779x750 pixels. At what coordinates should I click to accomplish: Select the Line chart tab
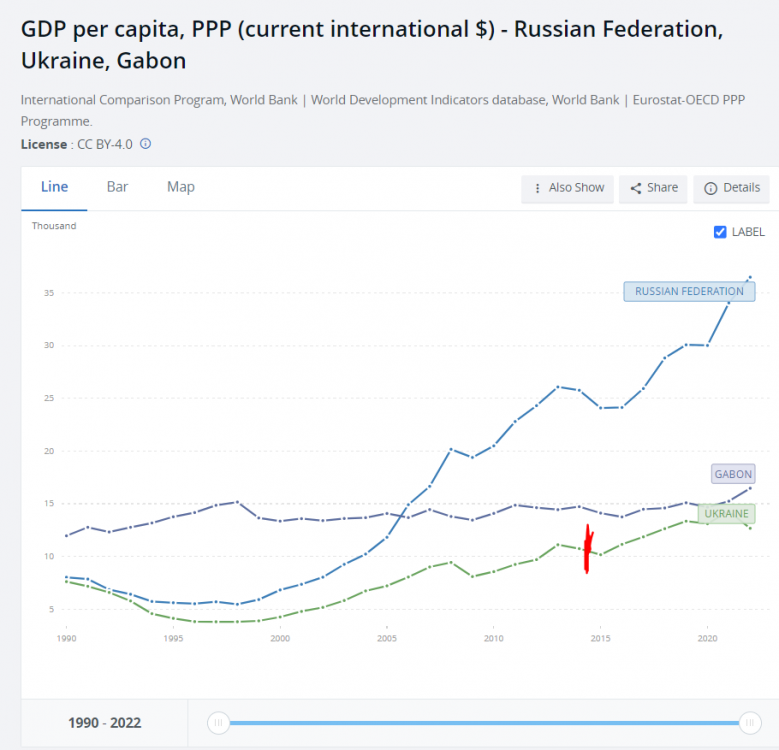pos(54,187)
